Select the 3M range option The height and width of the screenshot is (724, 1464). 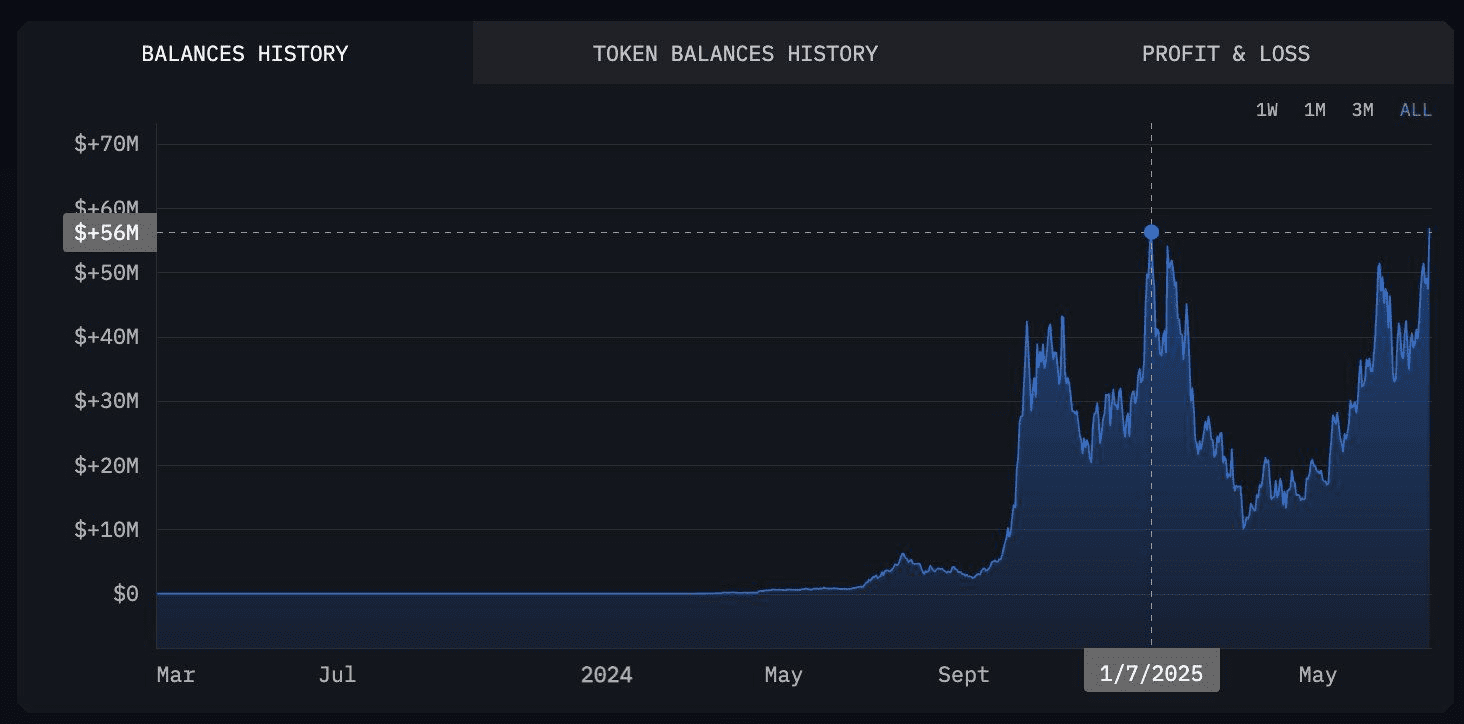click(x=1362, y=110)
